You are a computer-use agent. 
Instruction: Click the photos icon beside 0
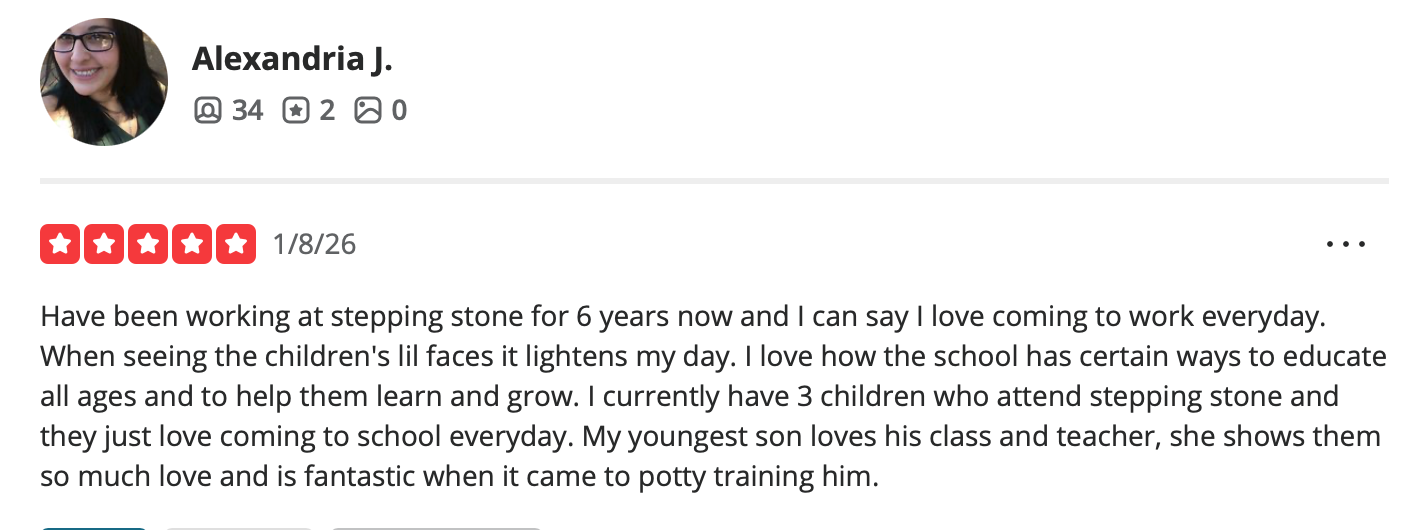368,110
